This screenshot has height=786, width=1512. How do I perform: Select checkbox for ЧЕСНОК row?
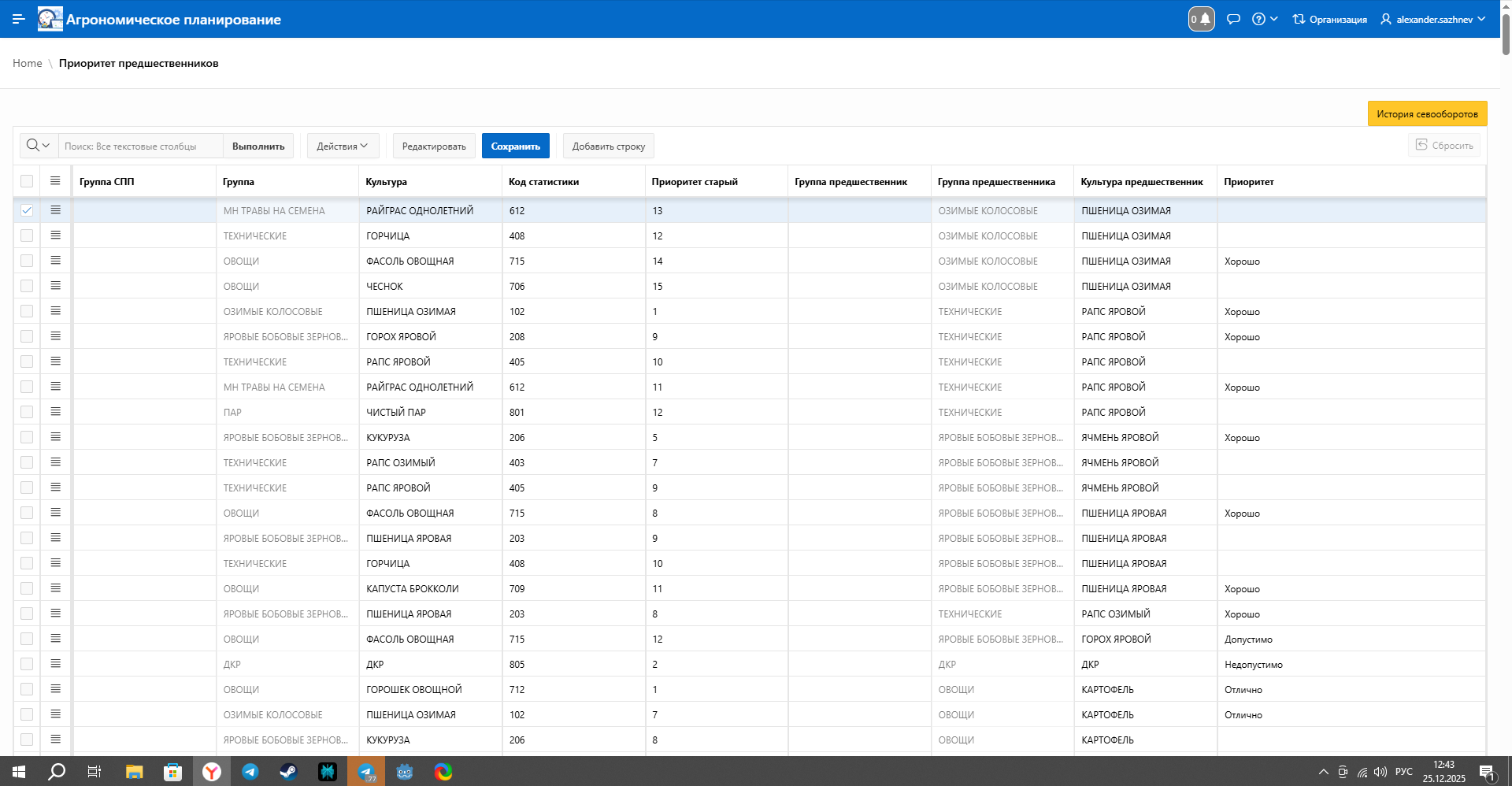[27, 286]
